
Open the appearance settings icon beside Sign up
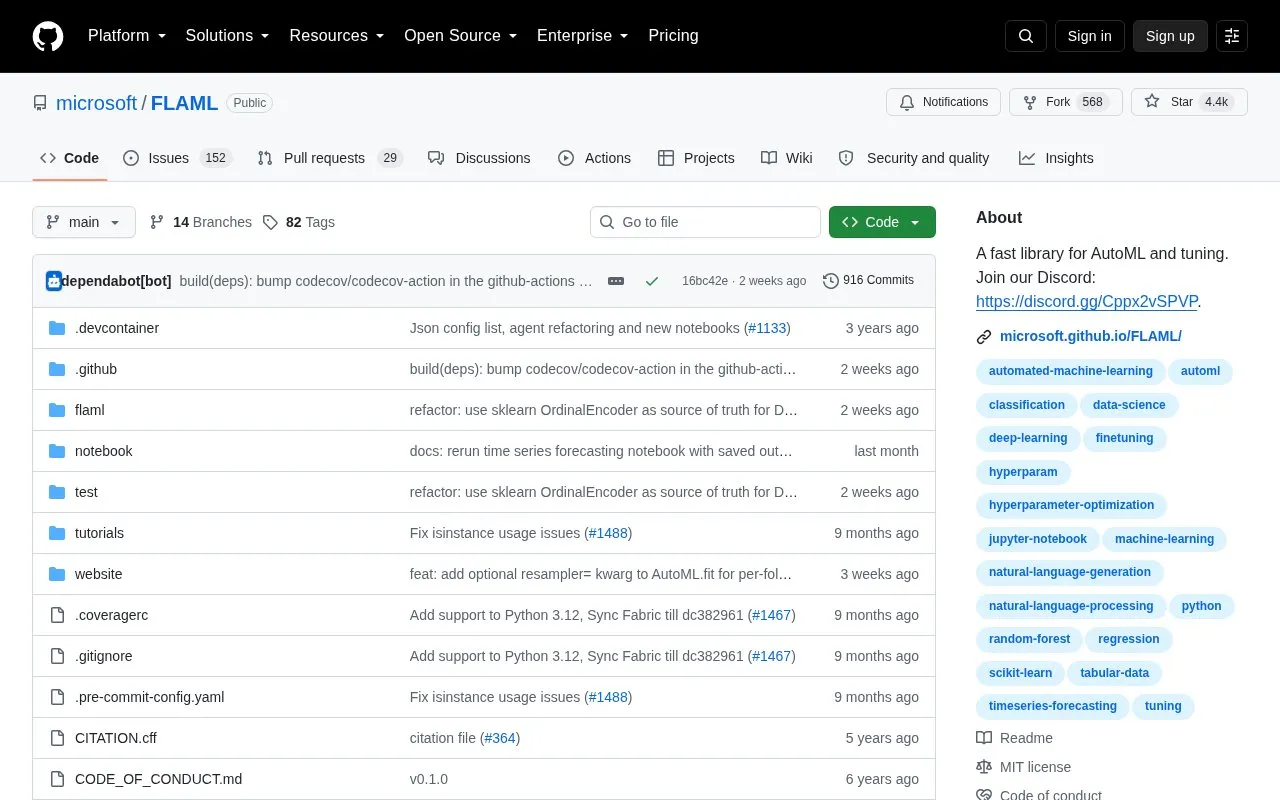click(x=1232, y=36)
